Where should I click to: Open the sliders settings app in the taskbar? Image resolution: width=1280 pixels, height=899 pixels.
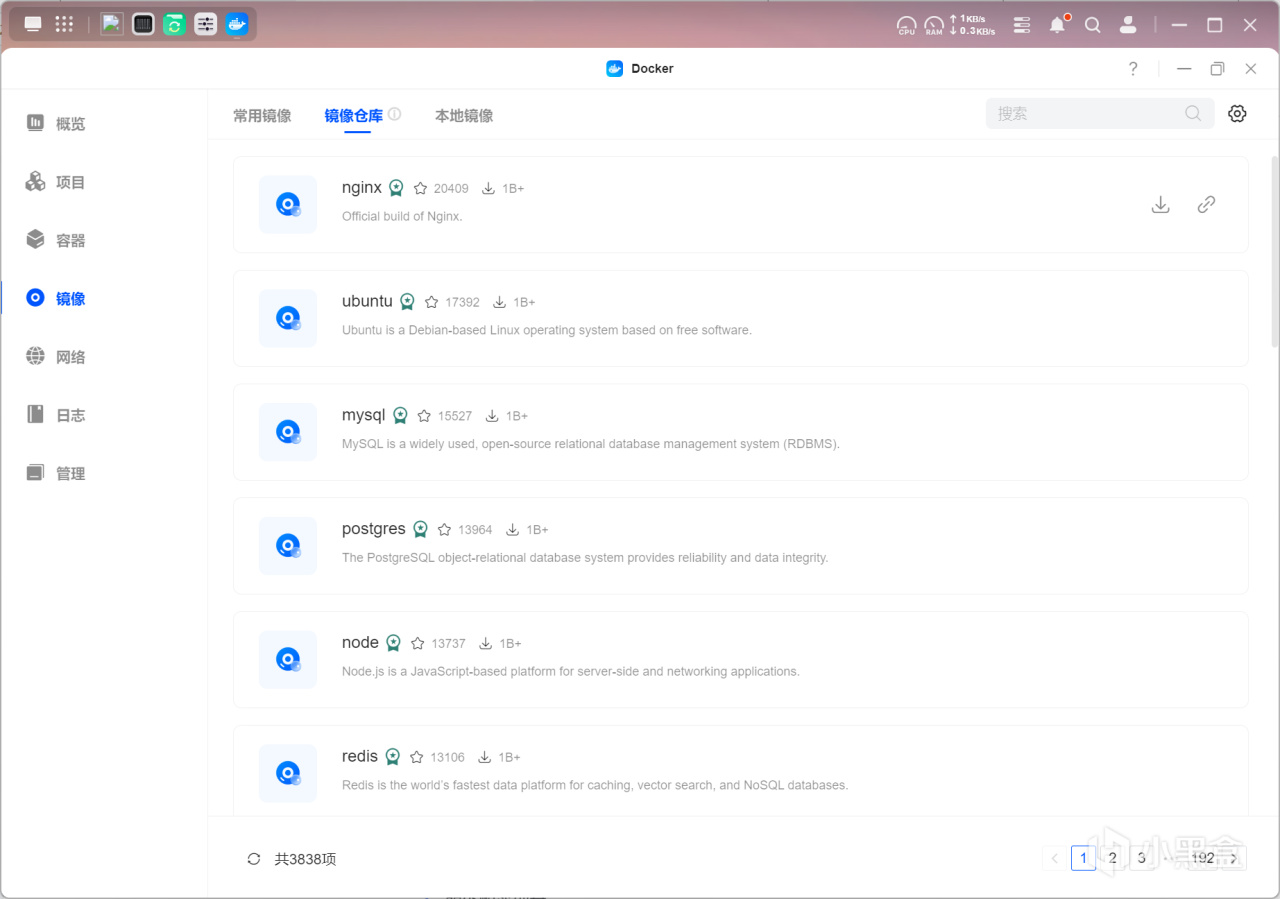tap(205, 24)
